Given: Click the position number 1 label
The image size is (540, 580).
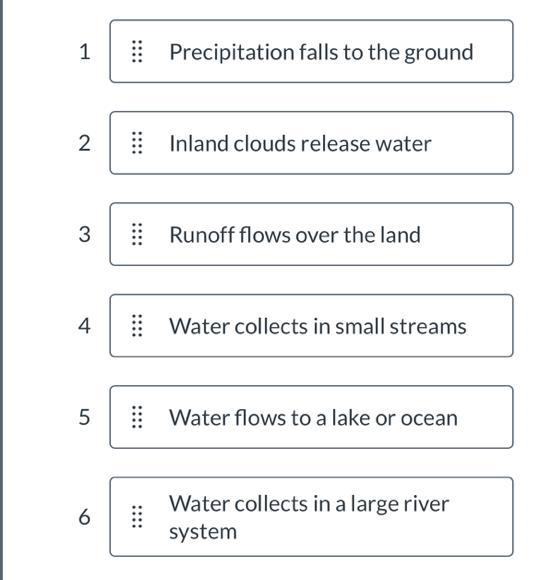Looking at the screenshot, I should tap(85, 52).
